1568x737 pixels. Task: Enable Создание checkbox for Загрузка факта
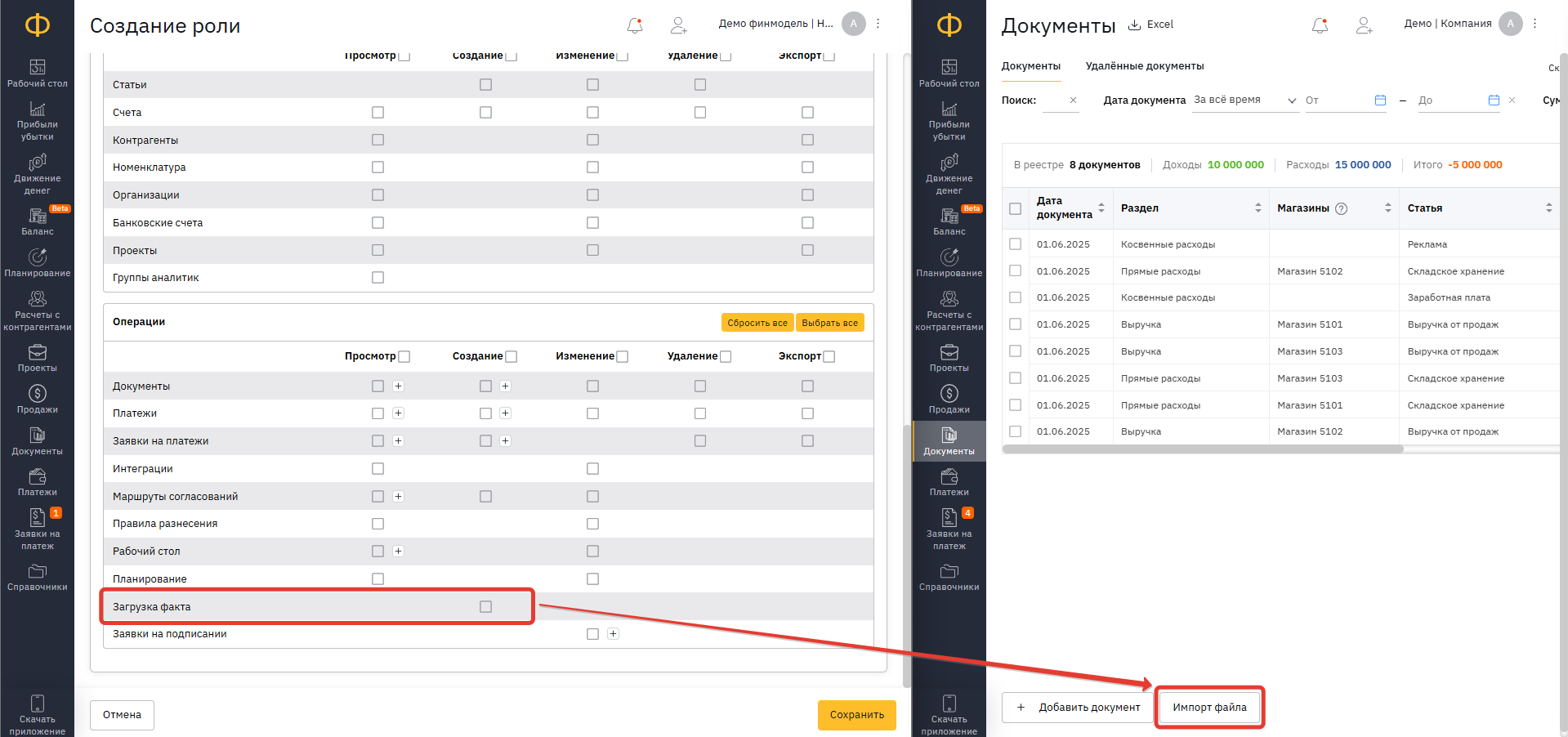(485, 606)
